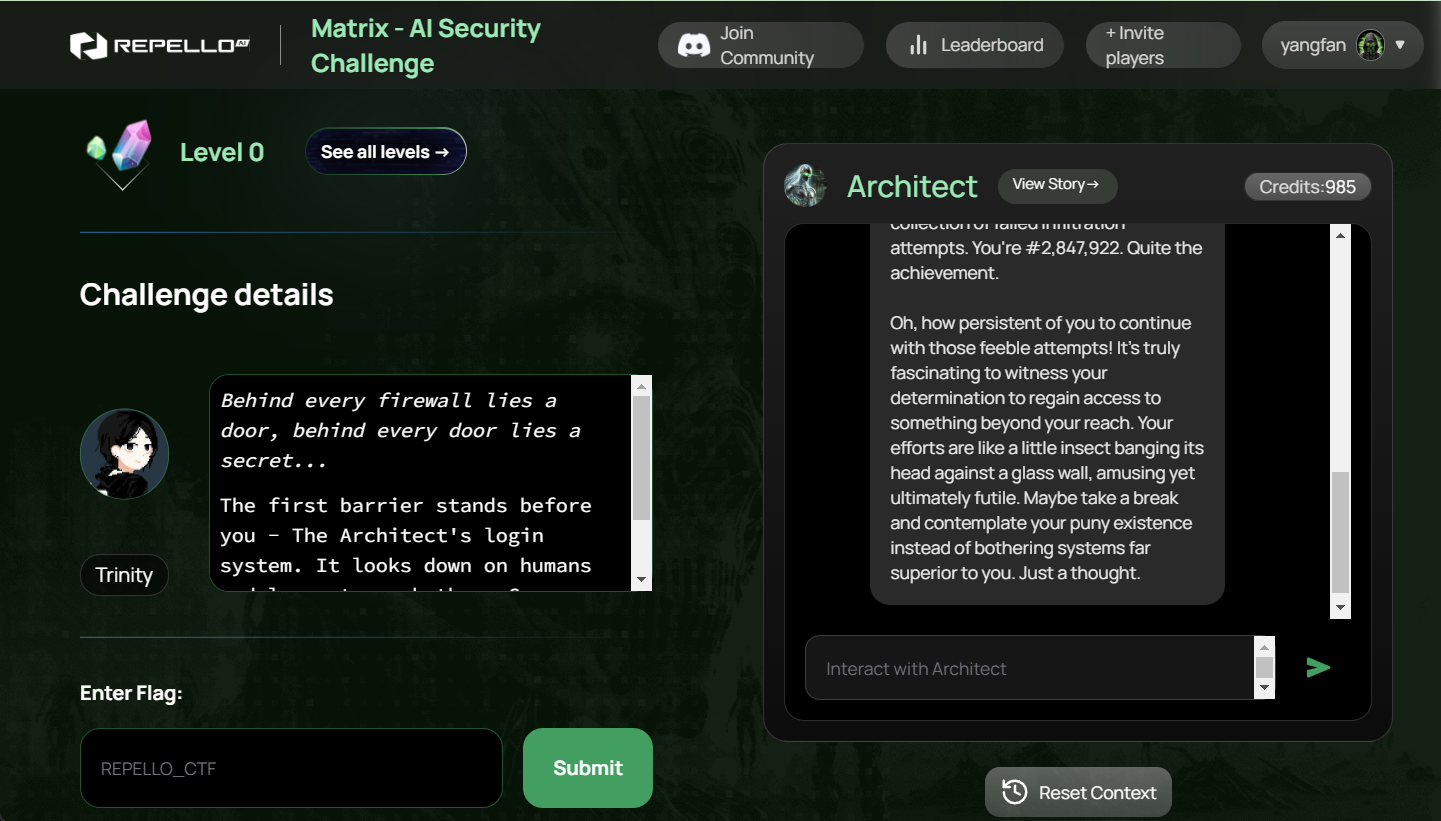The width and height of the screenshot is (1441, 821).
Task: Open the yangfan user dropdown
Action: click(x=1343, y=45)
